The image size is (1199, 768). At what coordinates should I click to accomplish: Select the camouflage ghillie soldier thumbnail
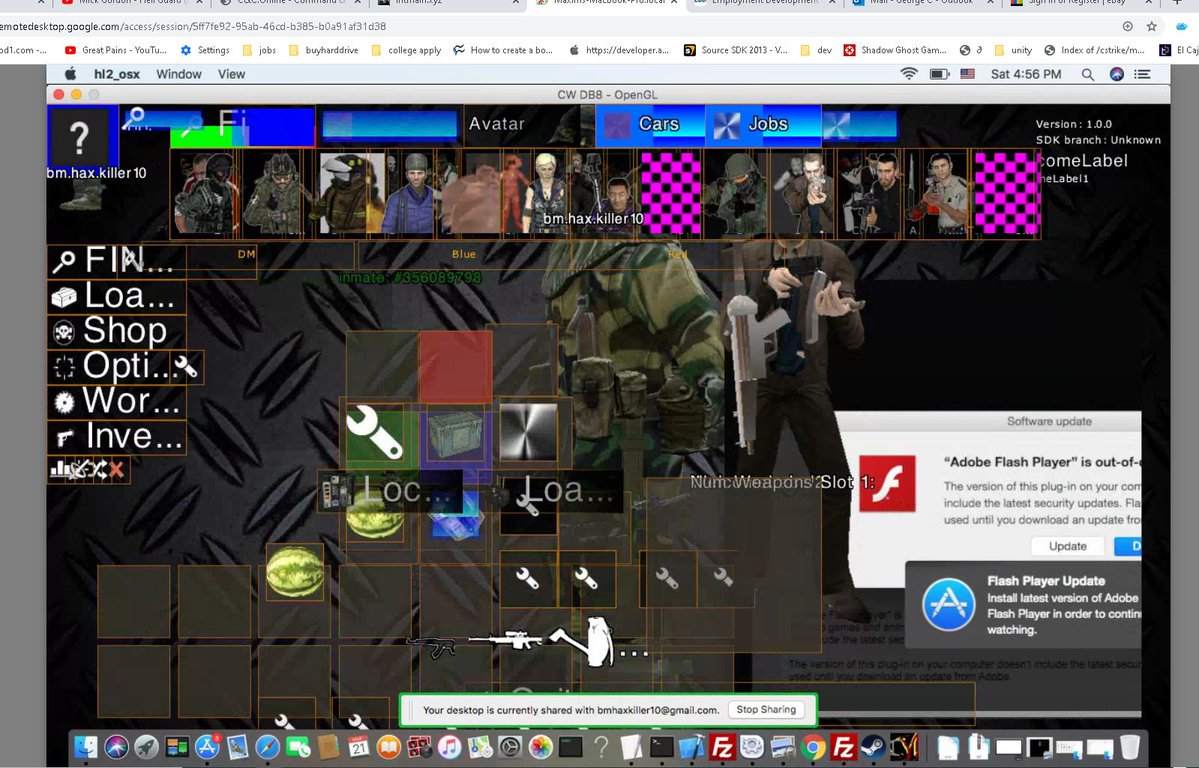tap(275, 193)
